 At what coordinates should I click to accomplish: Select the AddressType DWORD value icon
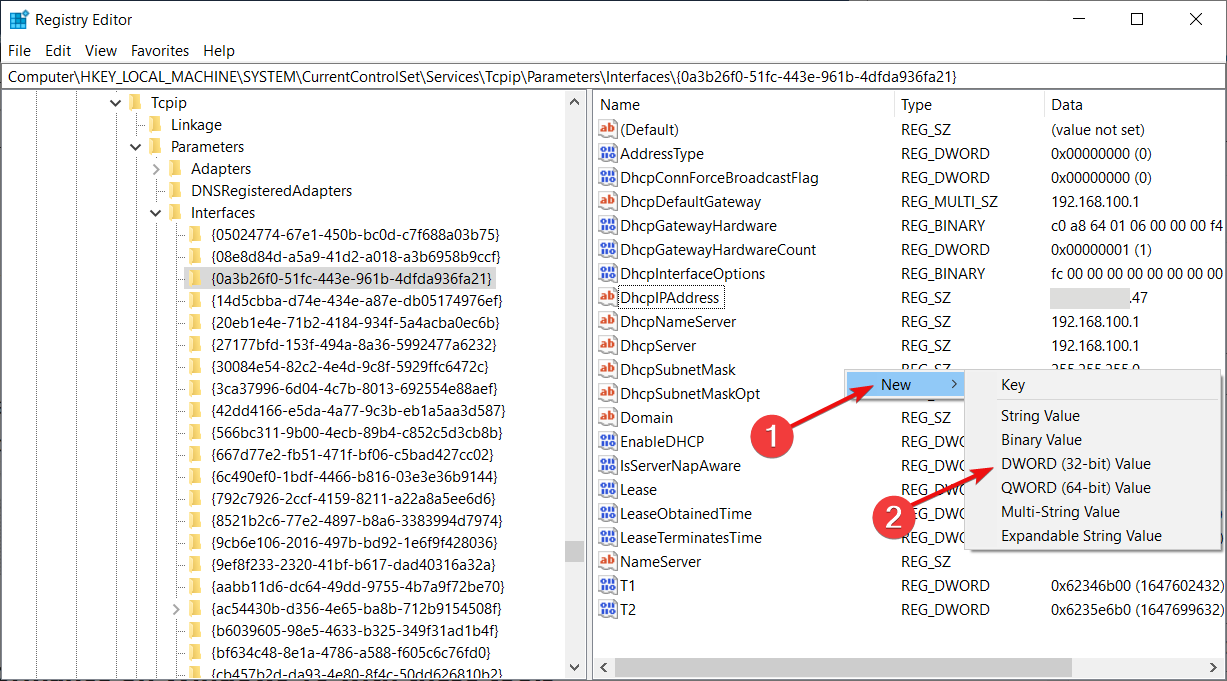607,153
